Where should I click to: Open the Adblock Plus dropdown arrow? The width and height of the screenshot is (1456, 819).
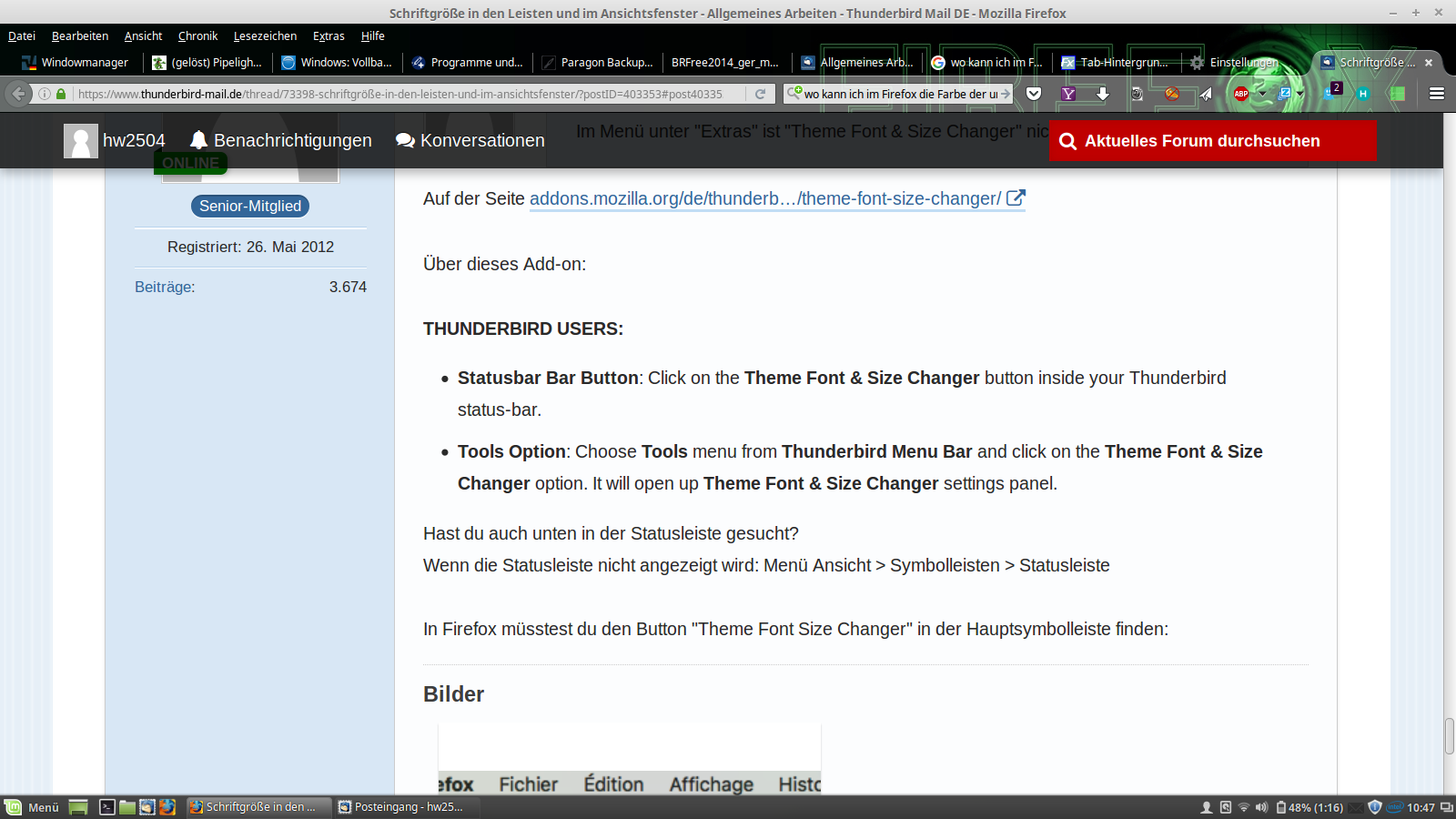point(1262,94)
